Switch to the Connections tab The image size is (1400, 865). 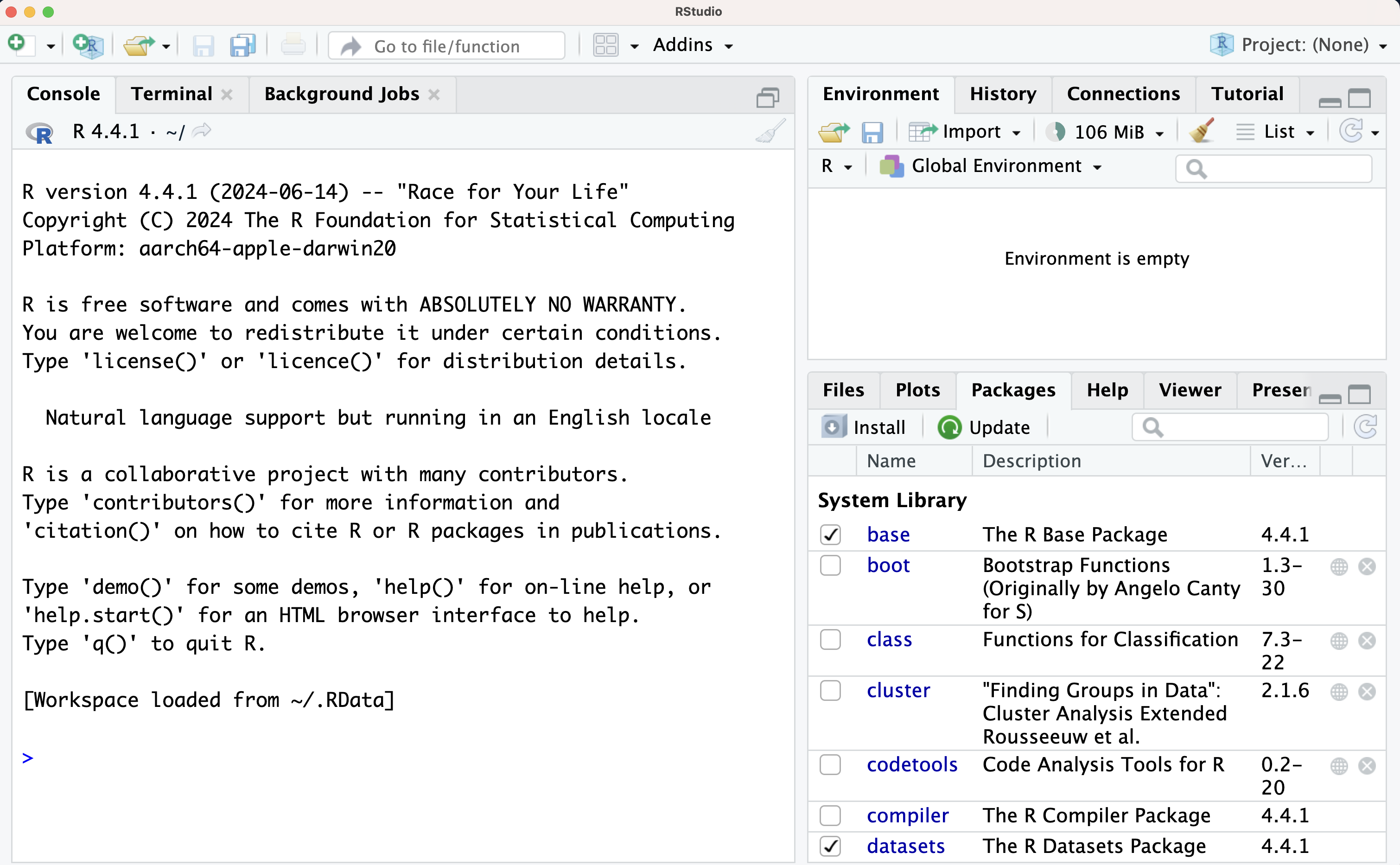[x=1123, y=94]
